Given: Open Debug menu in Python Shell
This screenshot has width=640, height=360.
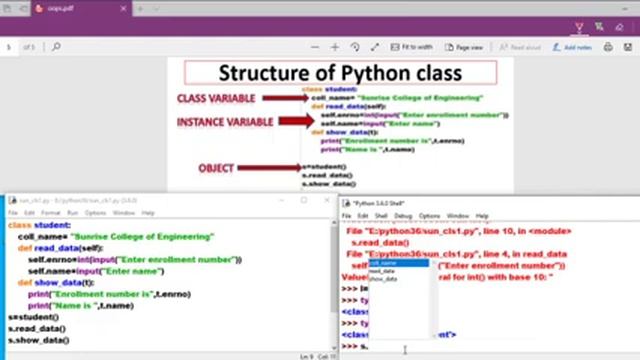Looking at the screenshot, I should [403, 216].
